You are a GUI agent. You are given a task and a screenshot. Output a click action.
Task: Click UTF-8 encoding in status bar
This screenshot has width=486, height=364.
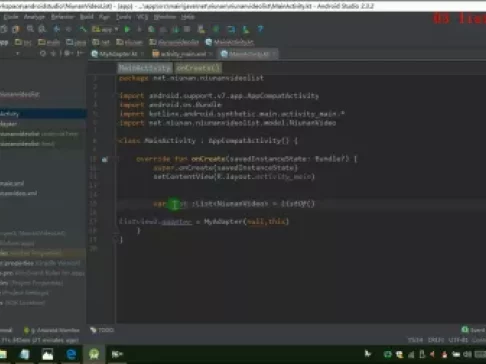[458, 340]
